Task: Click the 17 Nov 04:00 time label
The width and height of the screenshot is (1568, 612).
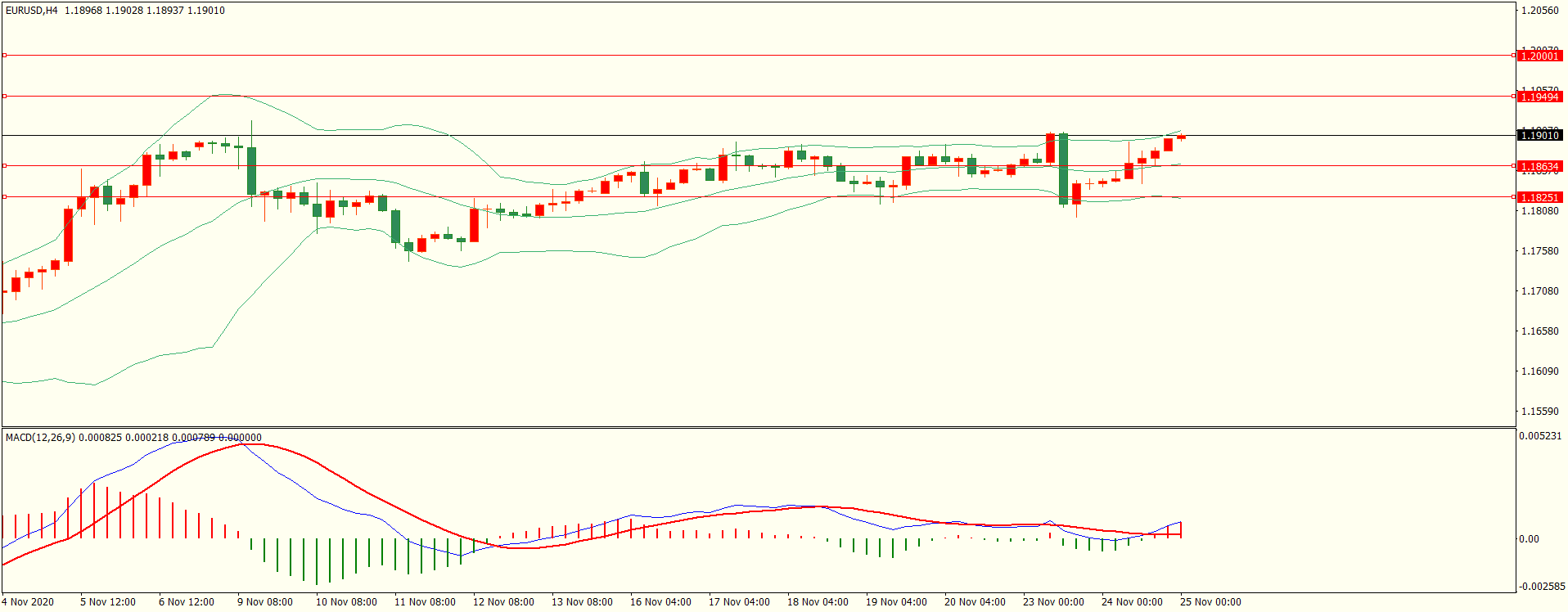Action: click(739, 602)
